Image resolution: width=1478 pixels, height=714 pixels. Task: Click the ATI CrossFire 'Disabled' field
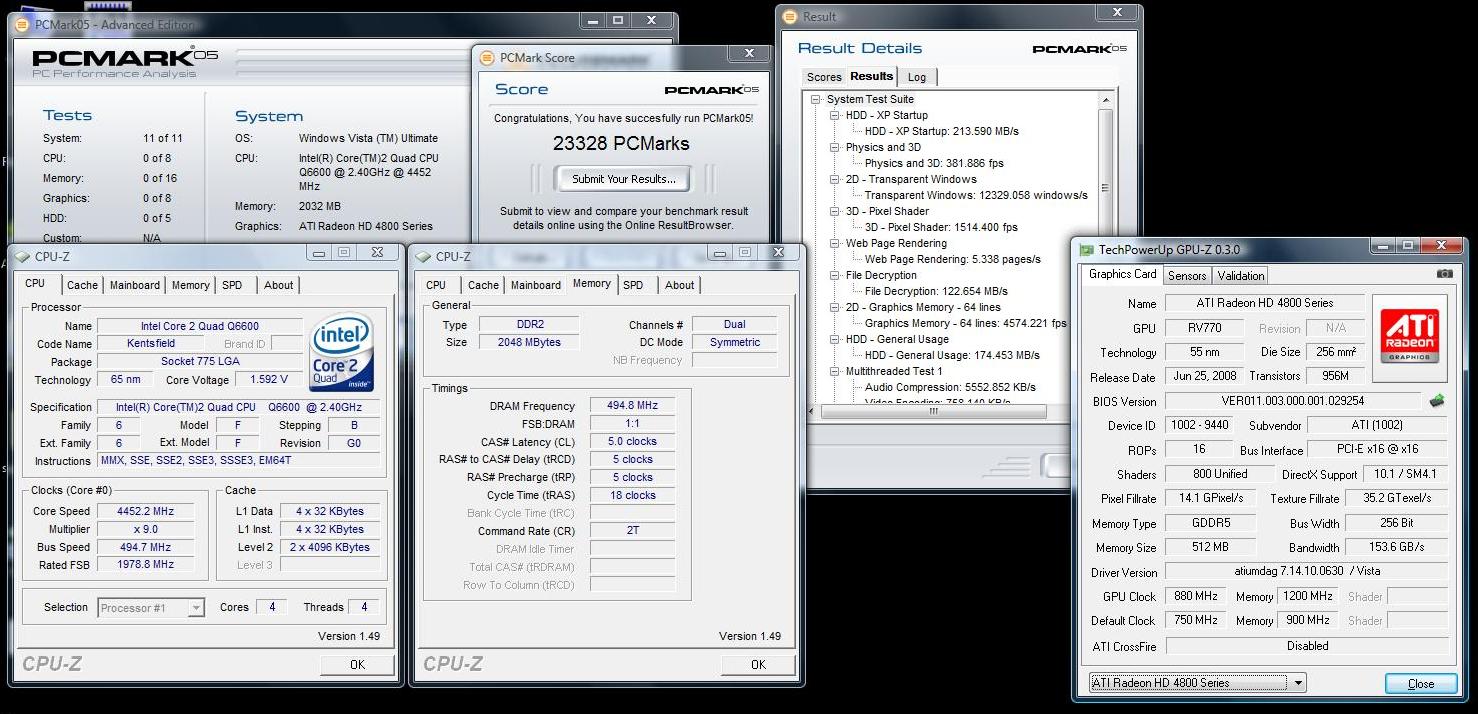1307,646
